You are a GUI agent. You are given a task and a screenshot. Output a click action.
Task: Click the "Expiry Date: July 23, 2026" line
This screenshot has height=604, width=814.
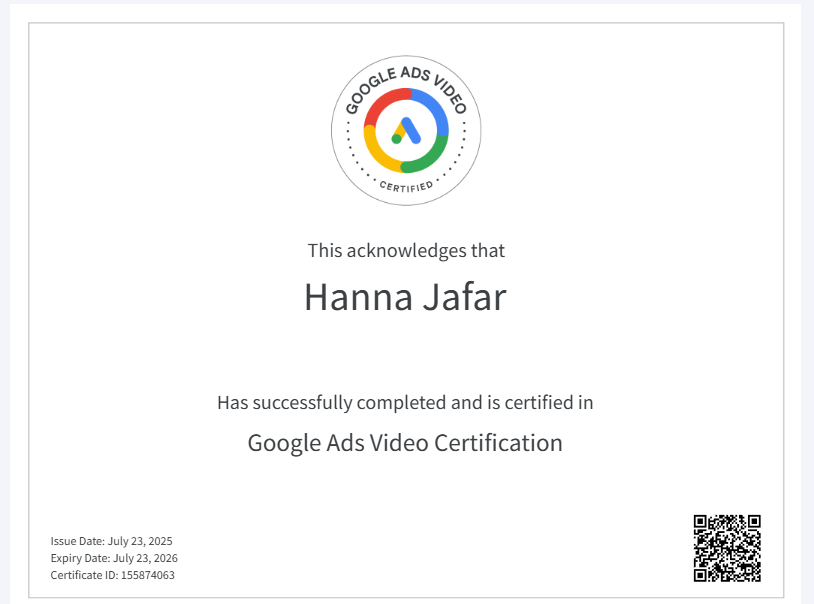[114, 558]
